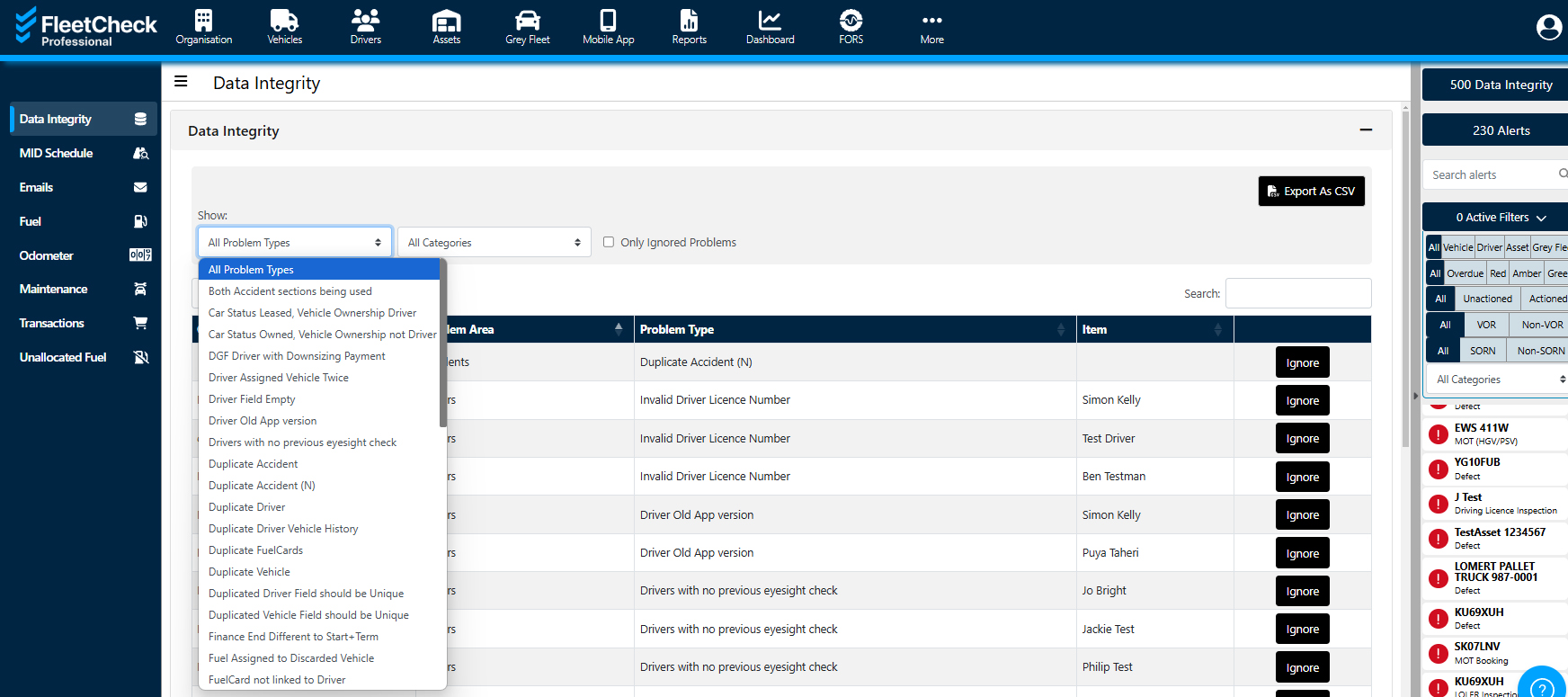Image resolution: width=1568 pixels, height=697 pixels.
Task: Open Transactions in the sidebar
Action: pos(84,323)
